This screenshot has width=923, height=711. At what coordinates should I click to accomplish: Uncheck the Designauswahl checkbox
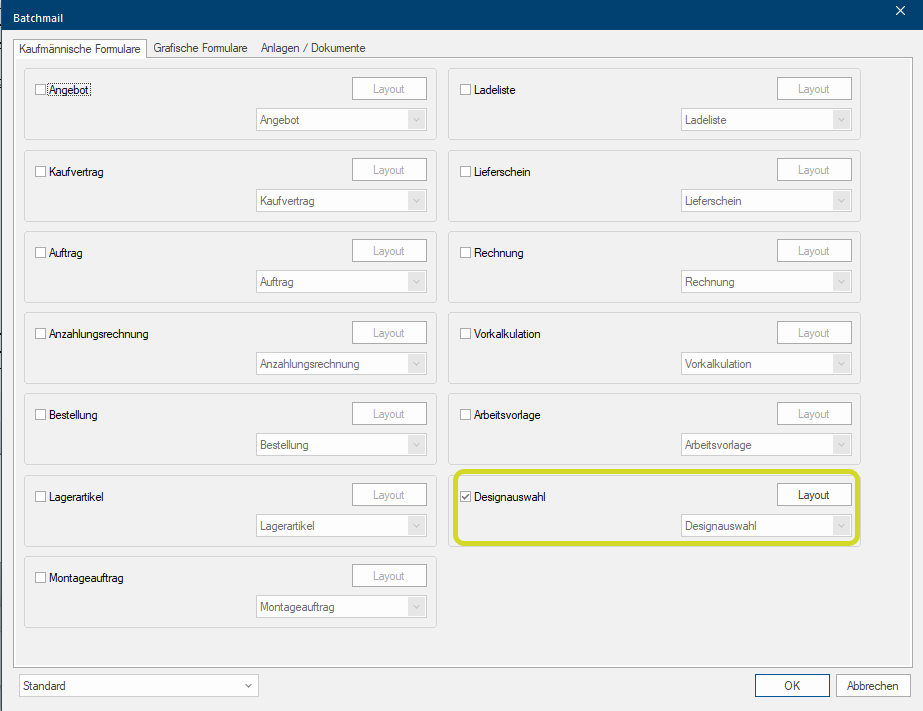(465, 496)
